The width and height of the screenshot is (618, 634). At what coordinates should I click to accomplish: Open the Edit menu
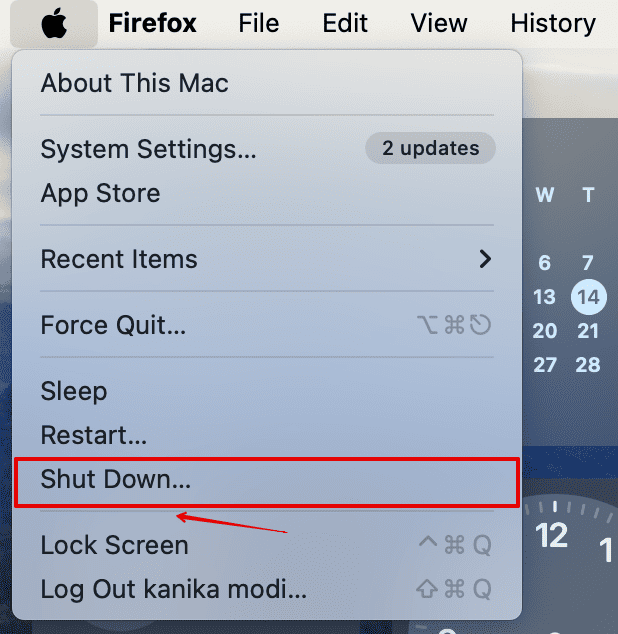pos(345,23)
